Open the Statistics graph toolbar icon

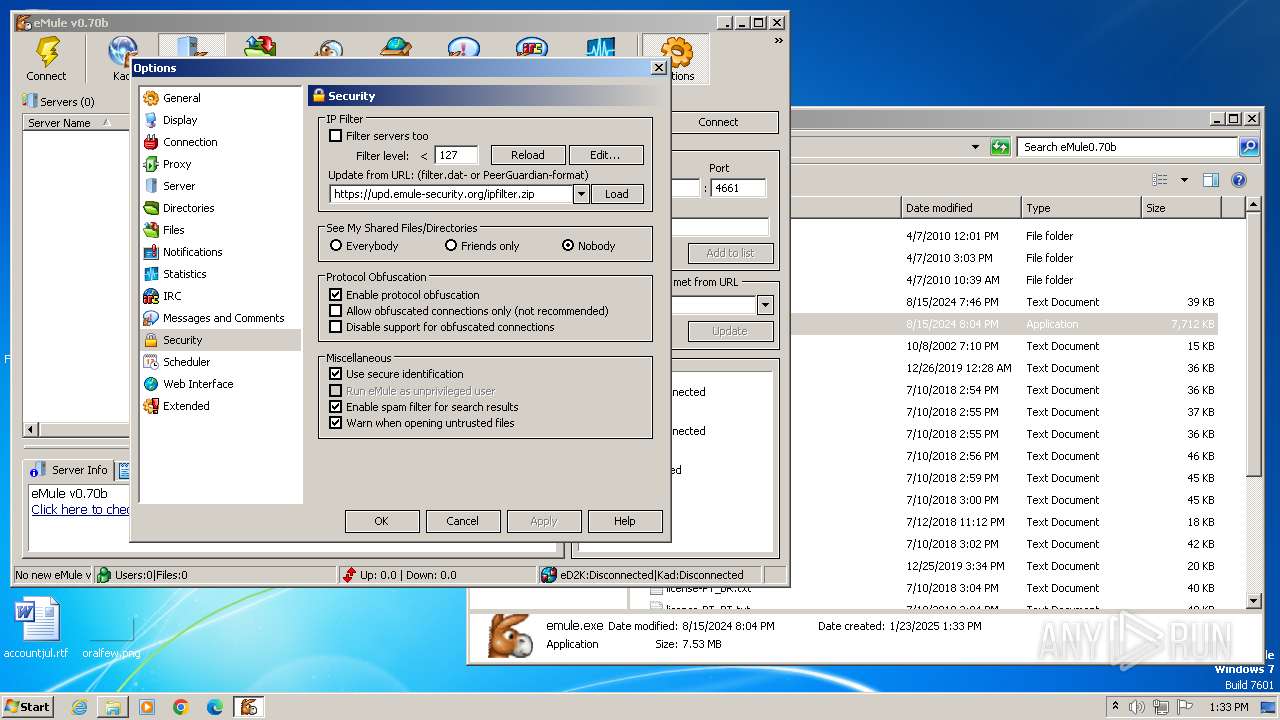pyautogui.click(x=600, y=46)
